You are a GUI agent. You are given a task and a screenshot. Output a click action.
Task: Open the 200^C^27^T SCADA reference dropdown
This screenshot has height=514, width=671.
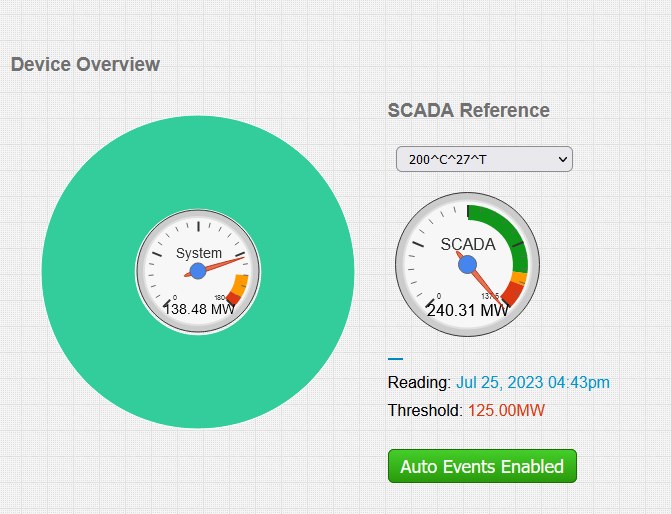pos(484,159)
